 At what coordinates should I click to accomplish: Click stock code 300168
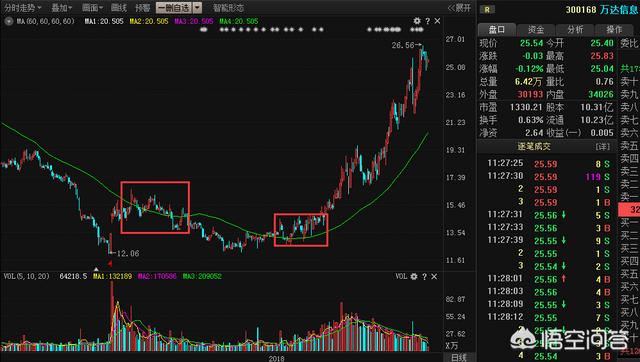point(581,9)
